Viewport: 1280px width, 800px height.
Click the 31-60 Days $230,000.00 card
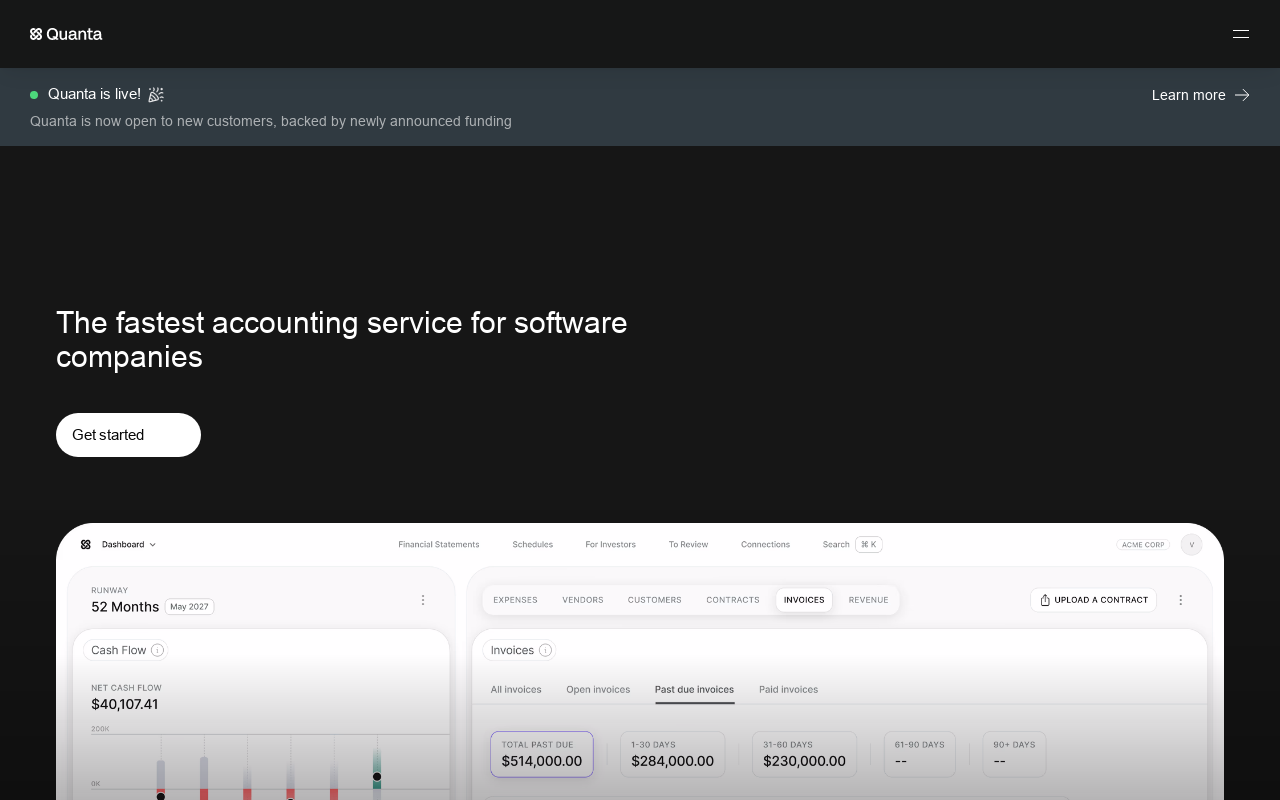tap(805, 754)
